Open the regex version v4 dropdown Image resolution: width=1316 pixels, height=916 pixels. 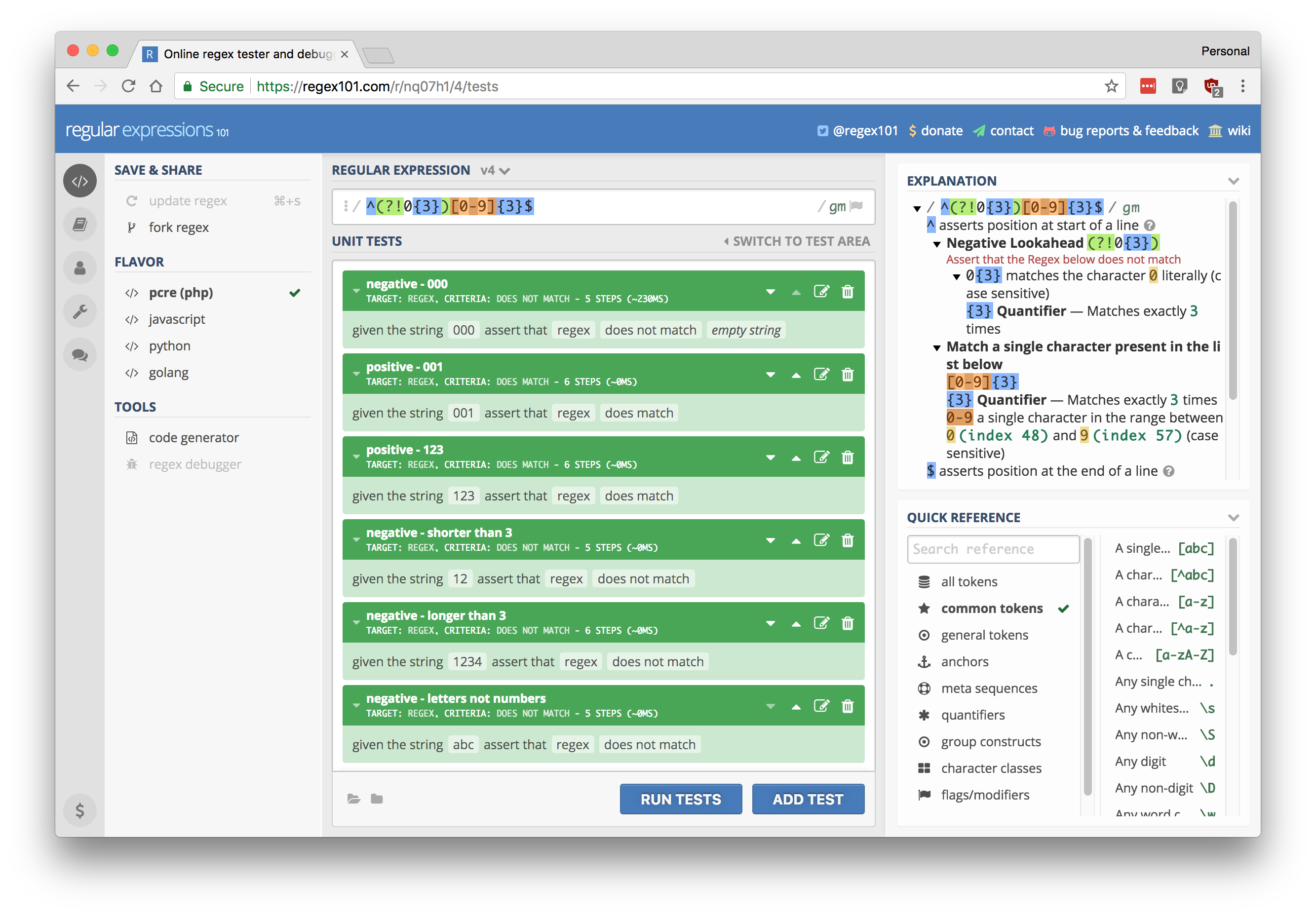pos(495,171)
